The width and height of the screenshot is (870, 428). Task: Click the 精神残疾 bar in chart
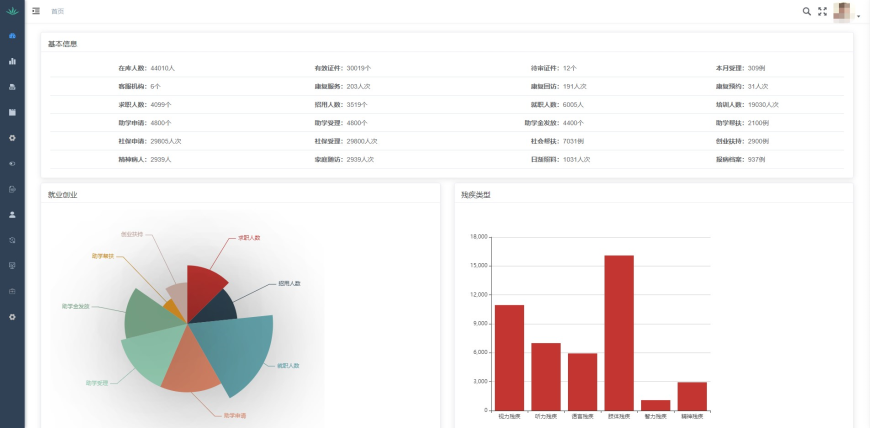[692, 396]
